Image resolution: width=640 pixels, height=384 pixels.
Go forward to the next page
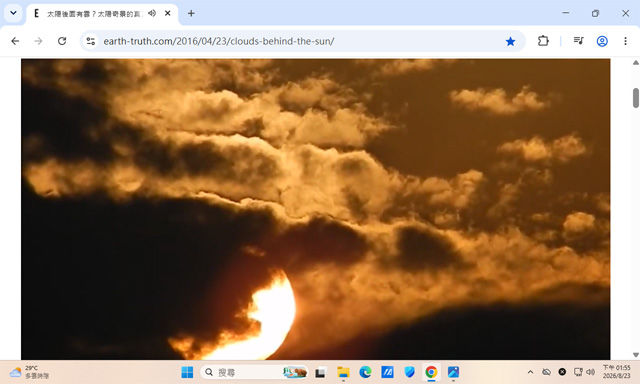tap(38, 41)
